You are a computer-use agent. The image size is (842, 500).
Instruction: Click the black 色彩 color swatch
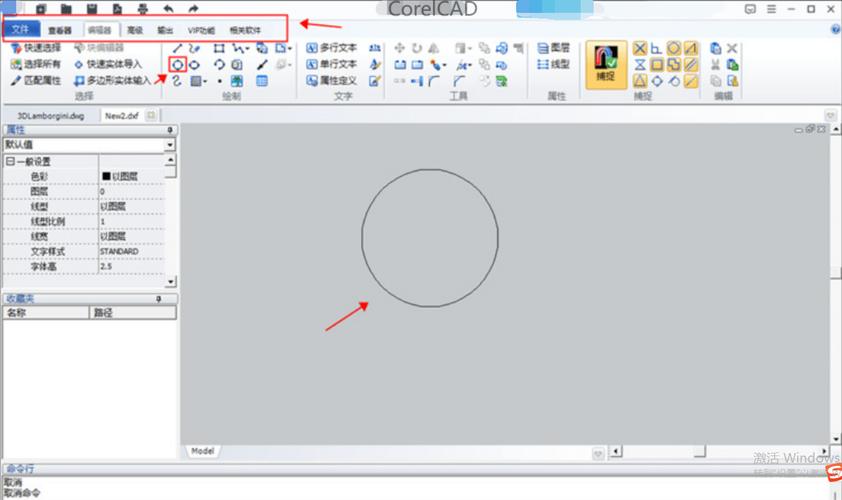106,176
